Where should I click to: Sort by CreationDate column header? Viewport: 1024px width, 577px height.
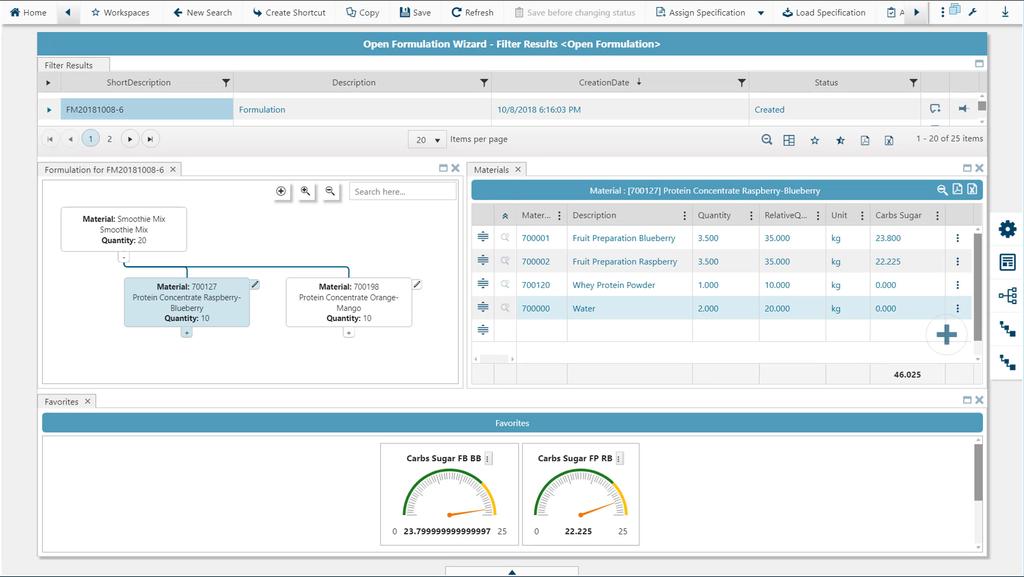pos(604,82)
